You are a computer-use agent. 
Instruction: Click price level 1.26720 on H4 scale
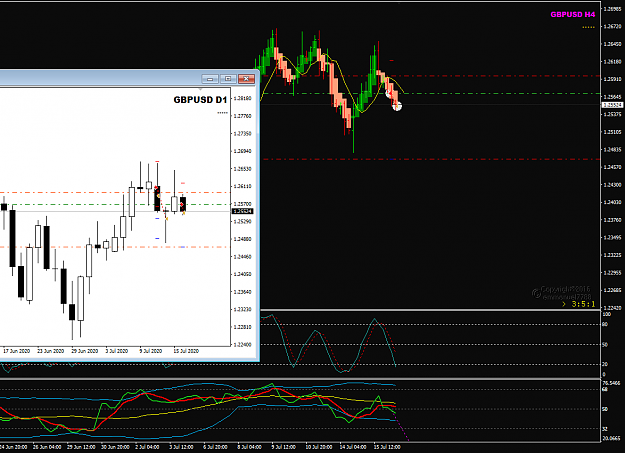click(613, 26)
